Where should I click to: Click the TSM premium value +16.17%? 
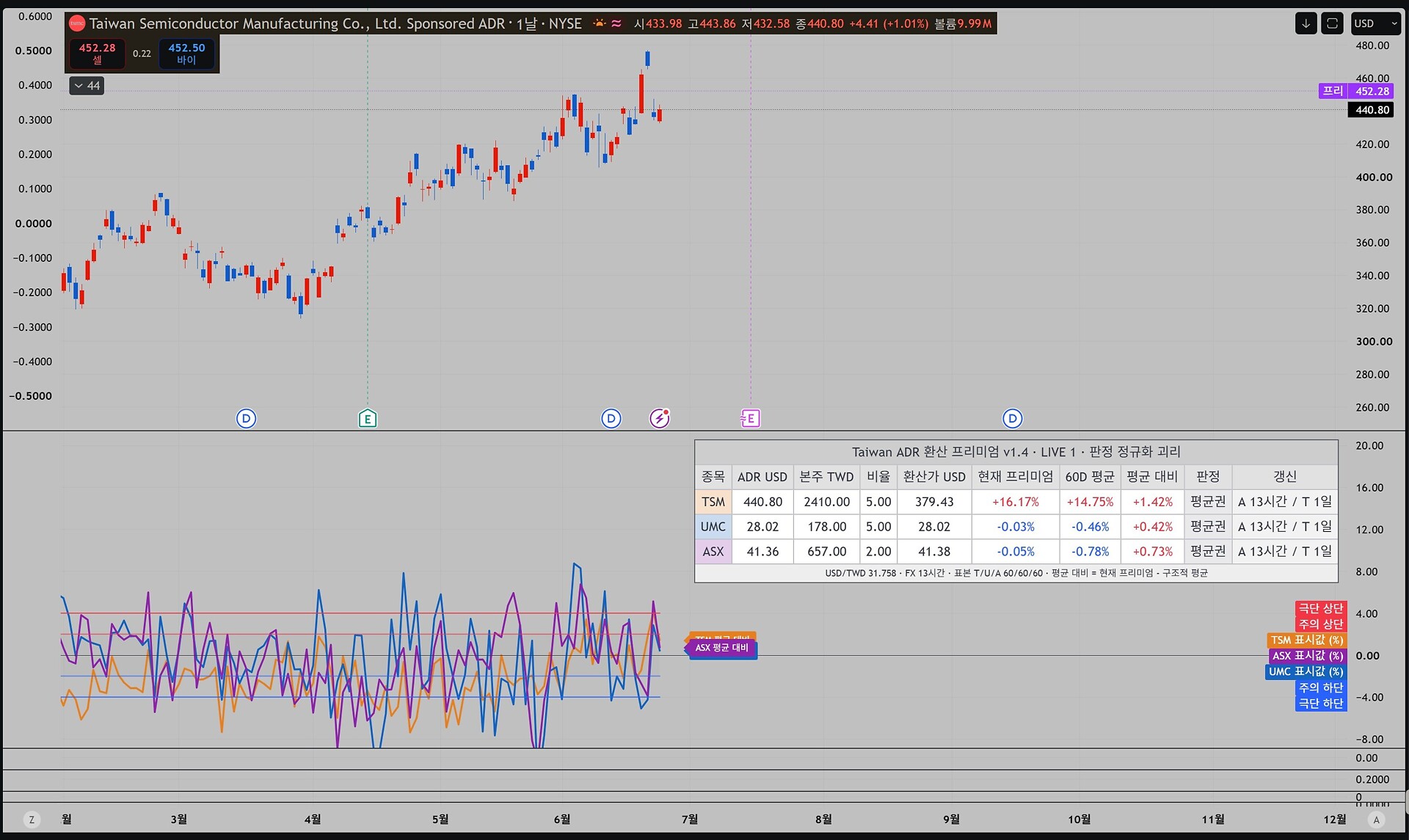click(x=1016, y=502)
